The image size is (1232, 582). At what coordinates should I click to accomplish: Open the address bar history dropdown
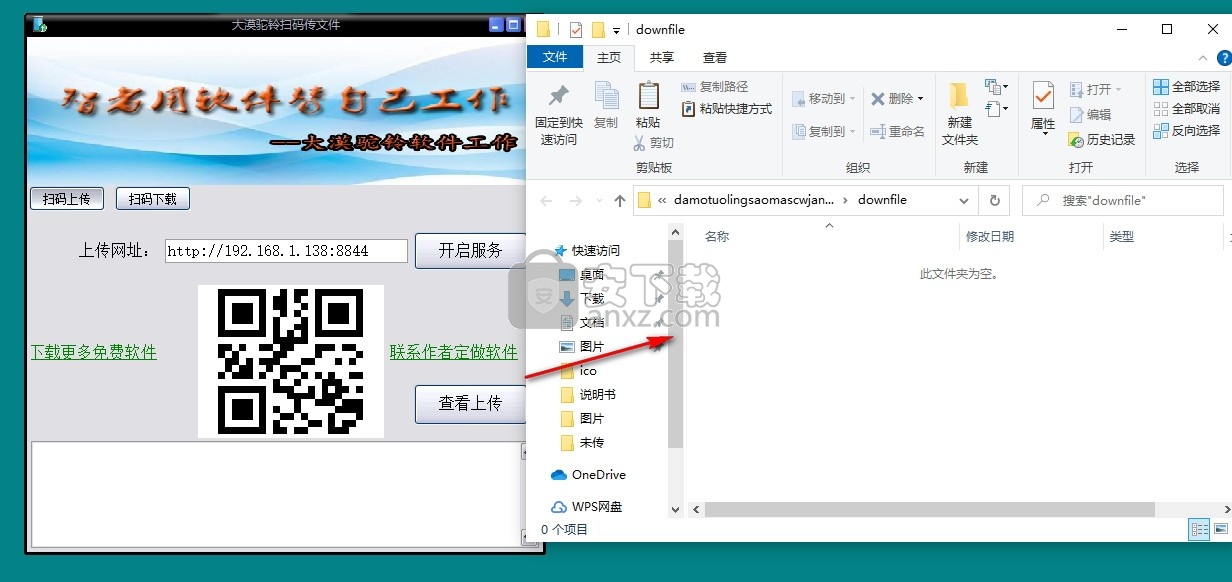(x=964, y=200)
